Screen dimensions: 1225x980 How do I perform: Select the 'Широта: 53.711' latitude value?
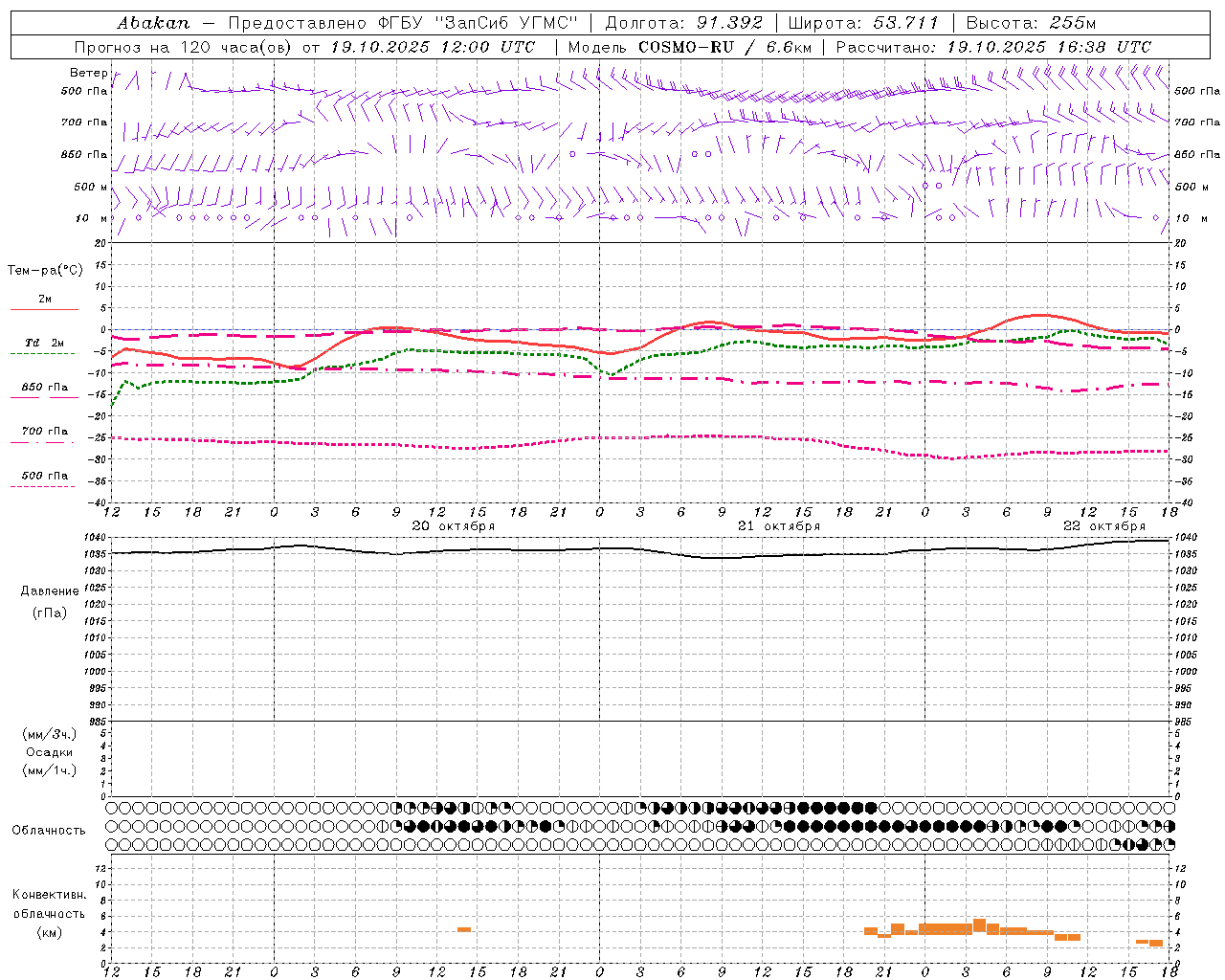862,23
